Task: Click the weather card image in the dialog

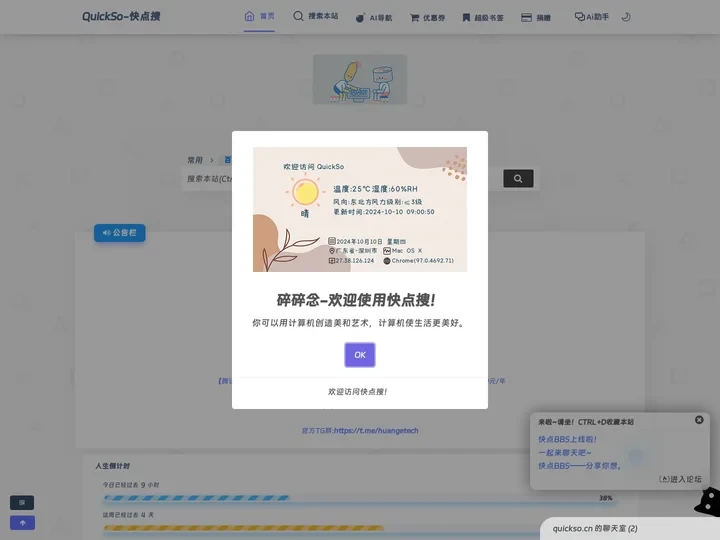Action: 360,209
